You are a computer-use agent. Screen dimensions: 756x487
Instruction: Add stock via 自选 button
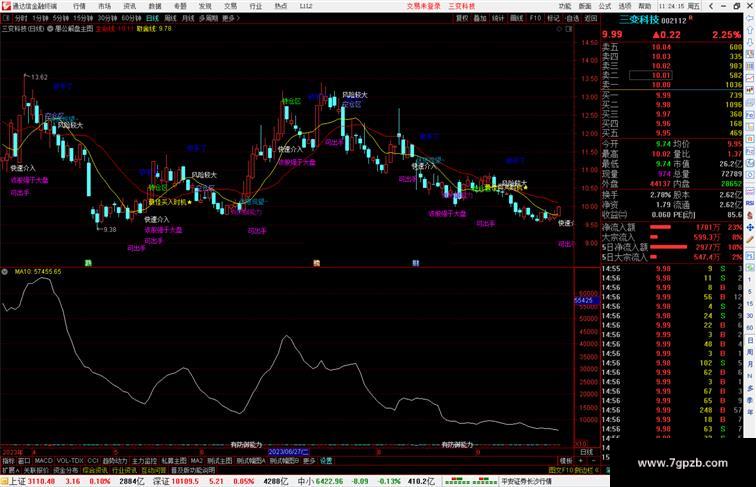point(572,18)
